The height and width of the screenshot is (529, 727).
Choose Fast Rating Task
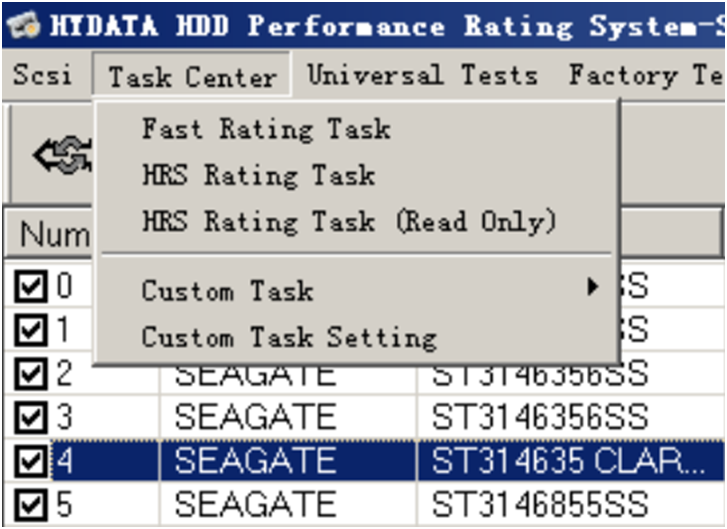tap(266, 129)
